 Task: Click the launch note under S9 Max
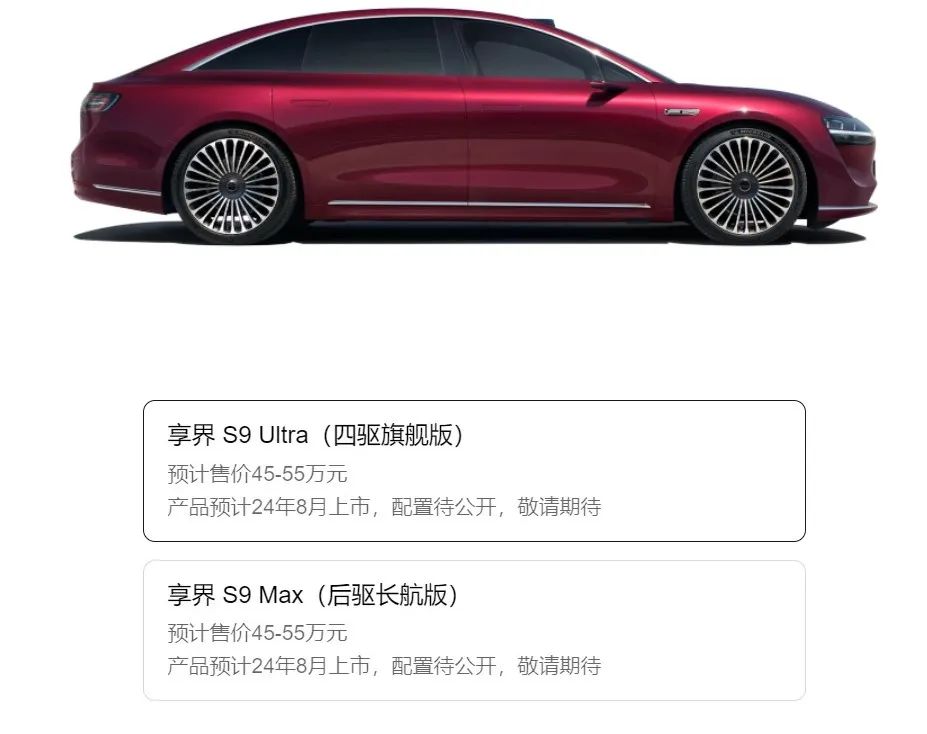(x=384, y=665)
